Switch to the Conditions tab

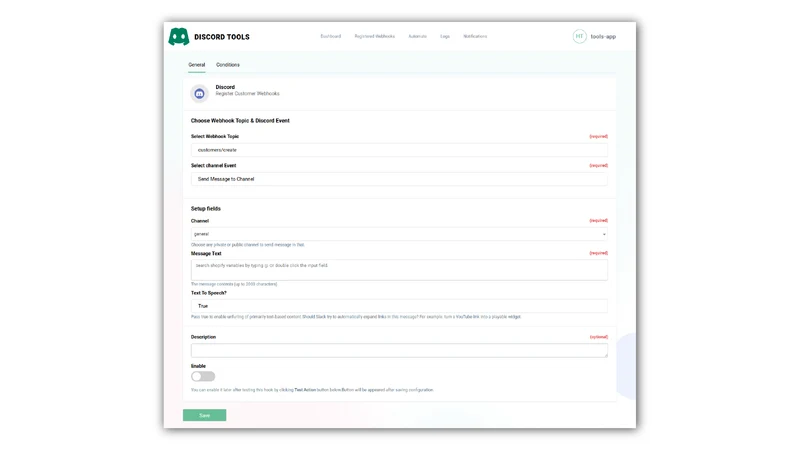click(x=228, y=65)
